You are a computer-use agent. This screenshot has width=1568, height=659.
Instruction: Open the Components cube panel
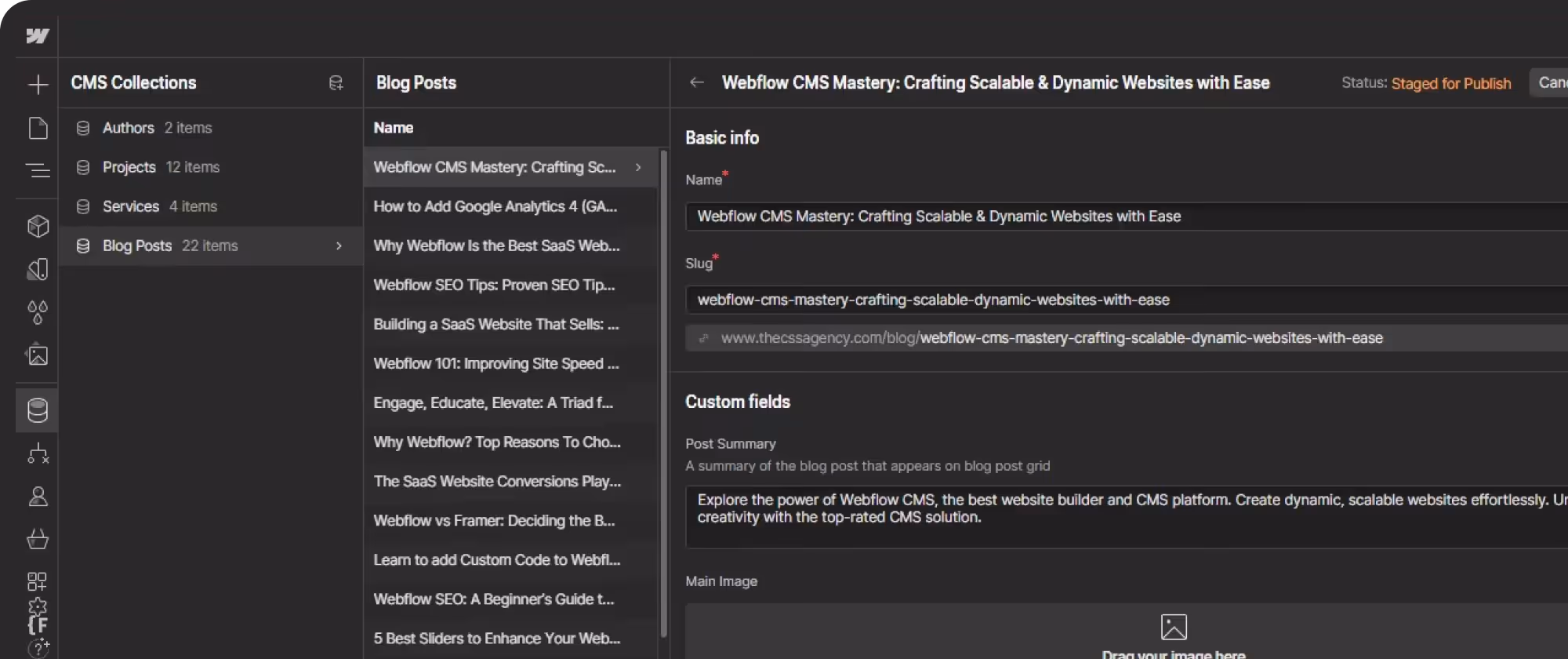click(38, 226)
